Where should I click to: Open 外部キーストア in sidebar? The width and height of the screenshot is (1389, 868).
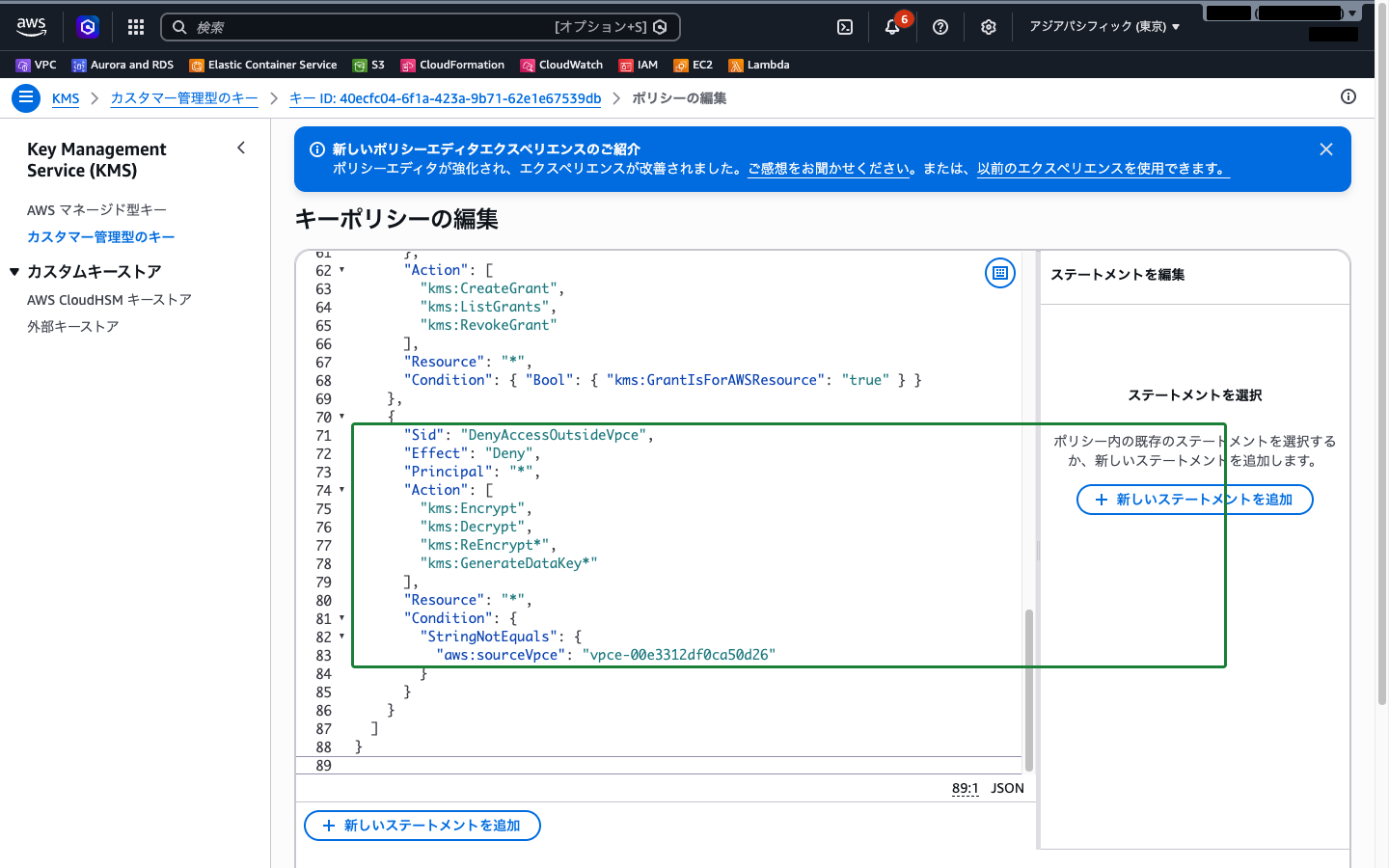coord(73,326)
